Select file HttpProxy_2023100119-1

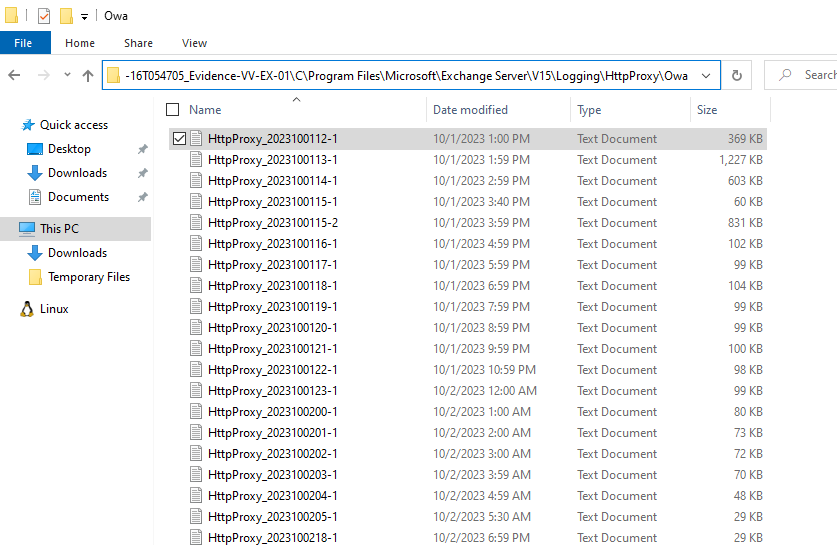click(x=273, y=307)
